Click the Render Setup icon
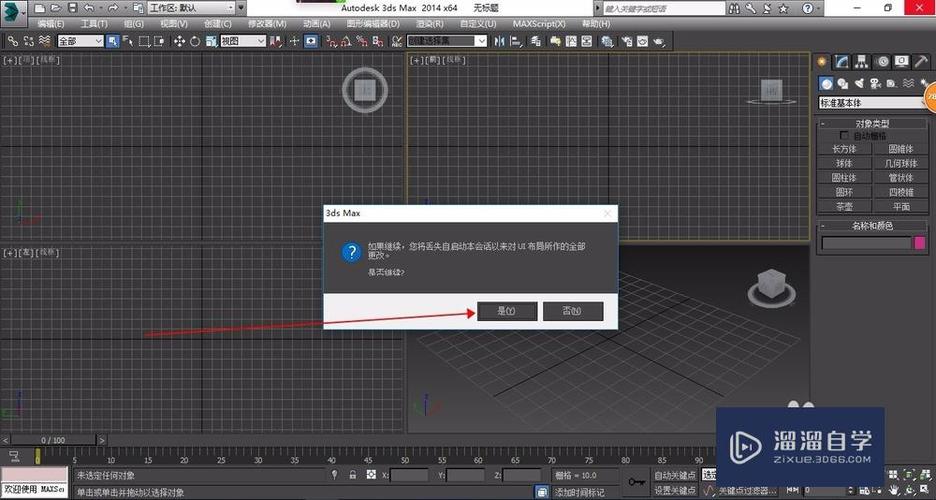The image size is (936, 500). coord(627,41)
